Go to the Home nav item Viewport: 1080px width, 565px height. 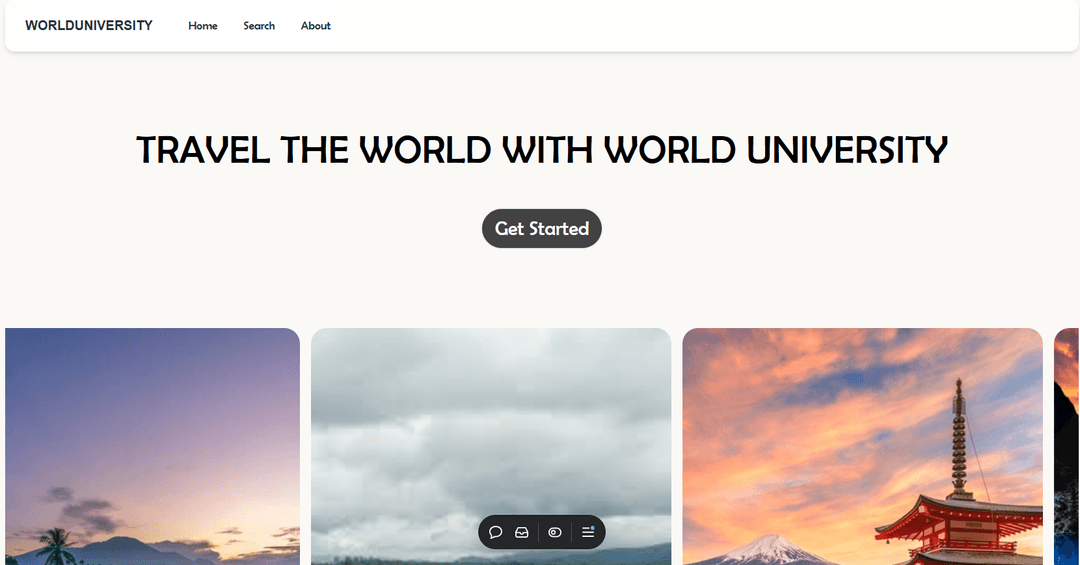(x=203, y=26)
